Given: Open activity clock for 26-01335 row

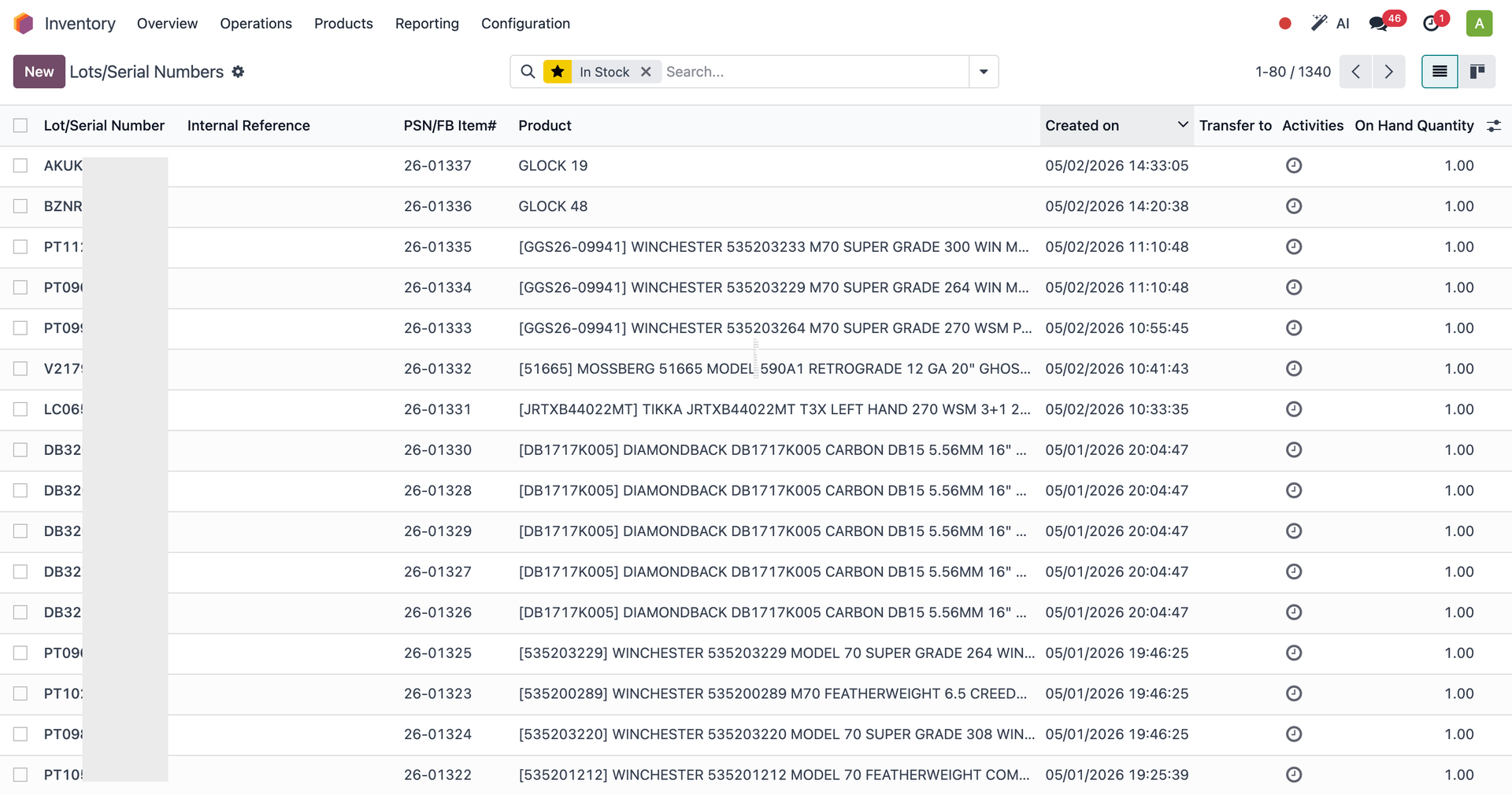Looking at the screenshot, I should click(1294, 246).
